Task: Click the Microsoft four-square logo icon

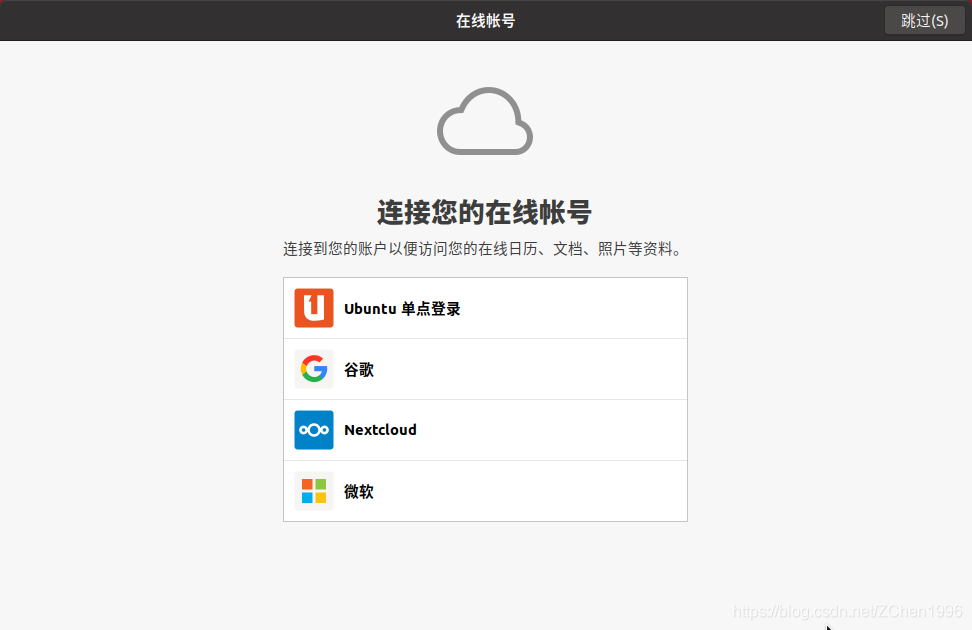Action: click(314, 491)
